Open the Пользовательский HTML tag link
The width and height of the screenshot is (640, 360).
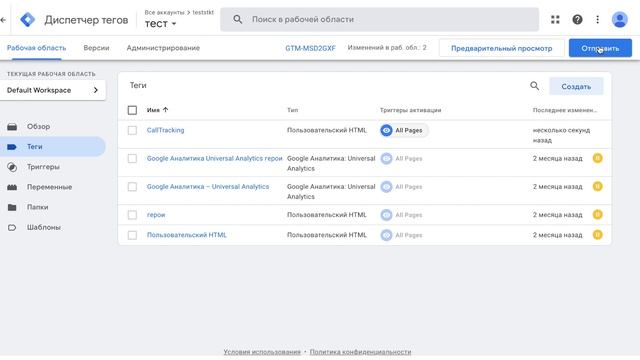click(187, 235)
